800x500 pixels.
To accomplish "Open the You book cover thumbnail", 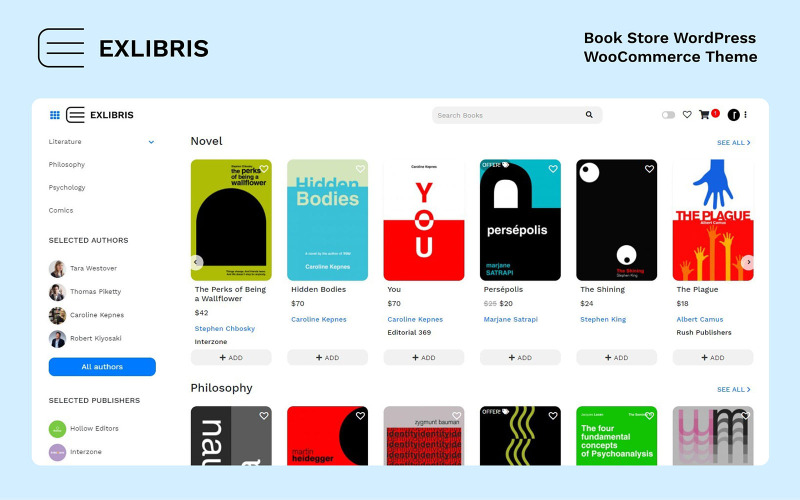I will (x=424, y=220).
